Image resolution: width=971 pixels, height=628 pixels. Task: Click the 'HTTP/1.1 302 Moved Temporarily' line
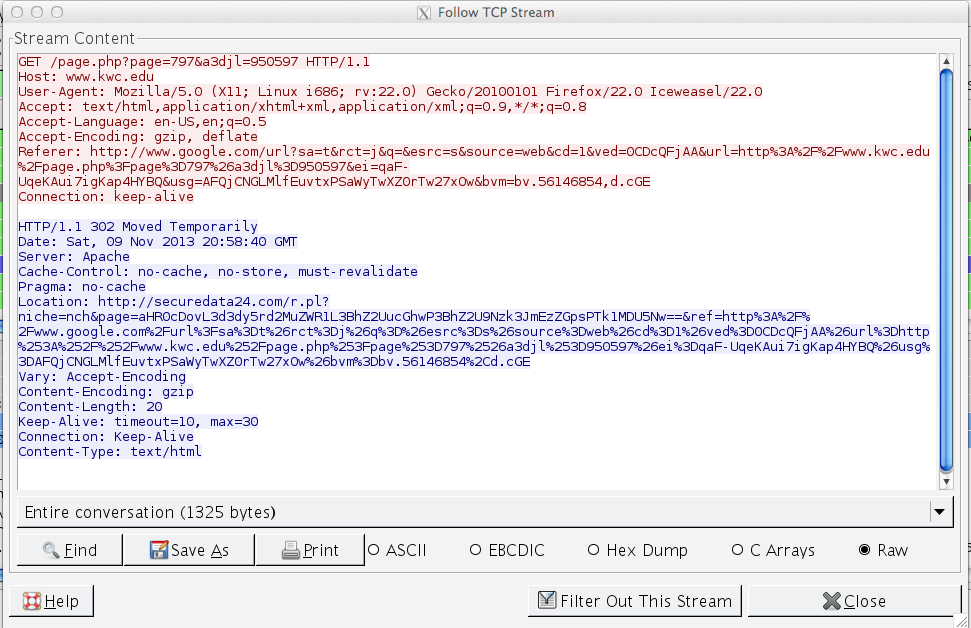click(137, 227)
